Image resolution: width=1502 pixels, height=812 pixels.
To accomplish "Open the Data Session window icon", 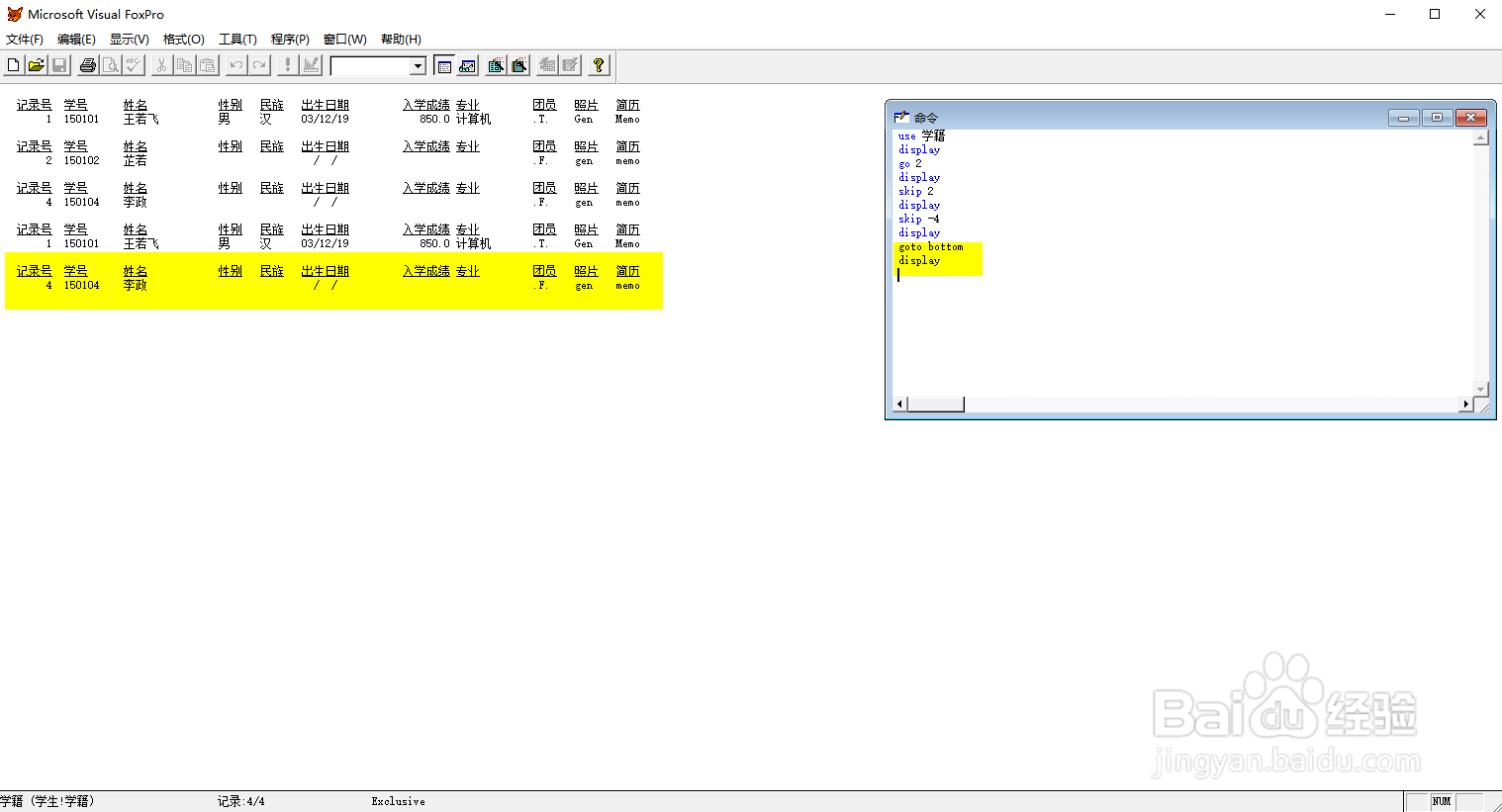I will tap(468, 65).
